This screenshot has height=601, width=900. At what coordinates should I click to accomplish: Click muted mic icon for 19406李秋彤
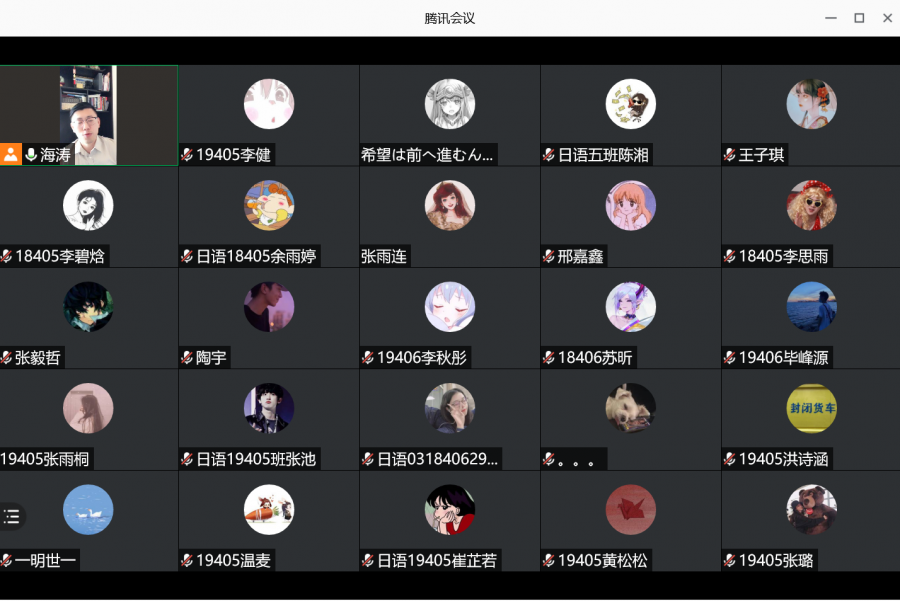pyautogui.click(x=368, y=358)
